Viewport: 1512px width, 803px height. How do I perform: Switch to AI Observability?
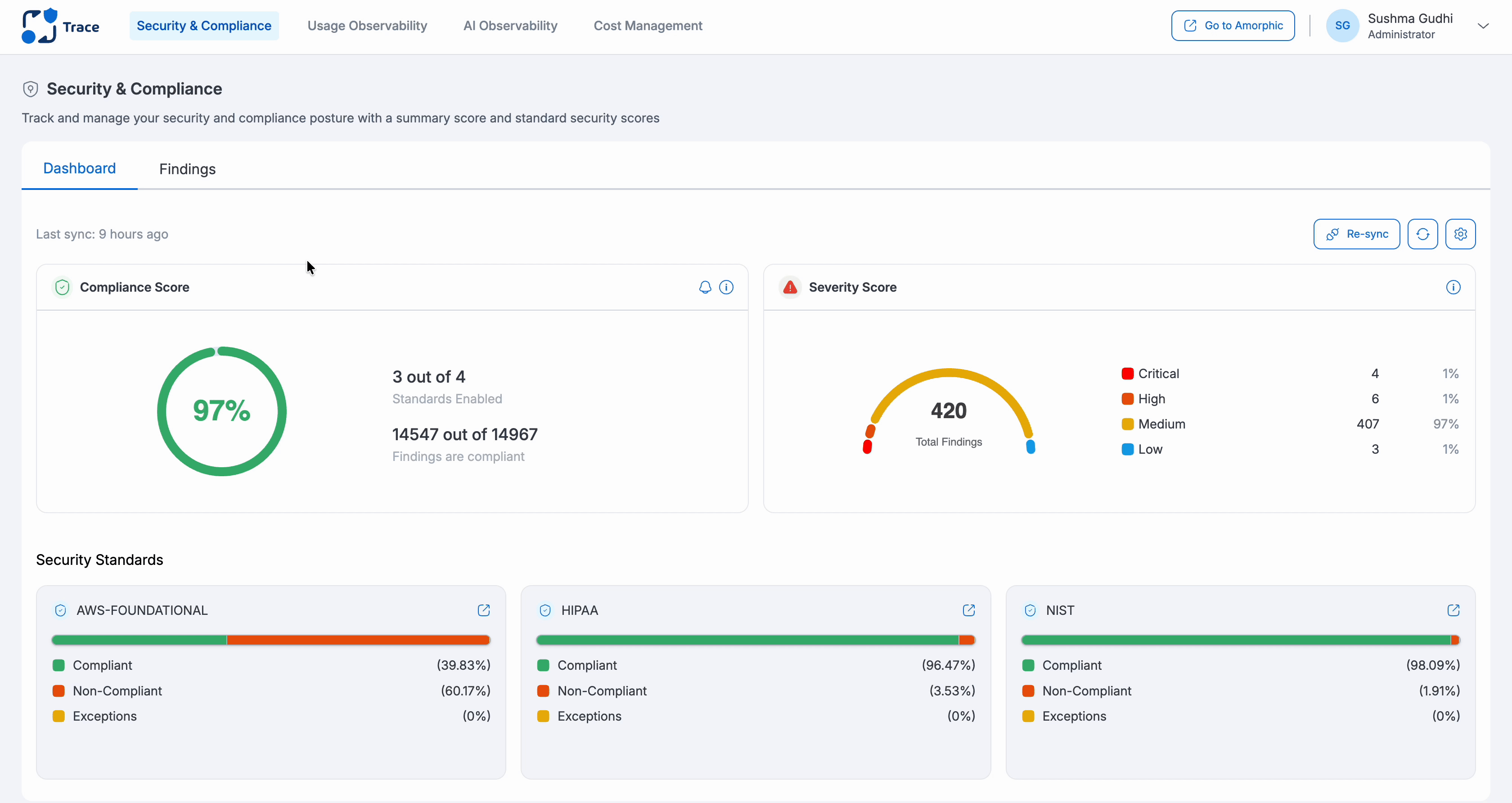(x=510, y=26)
